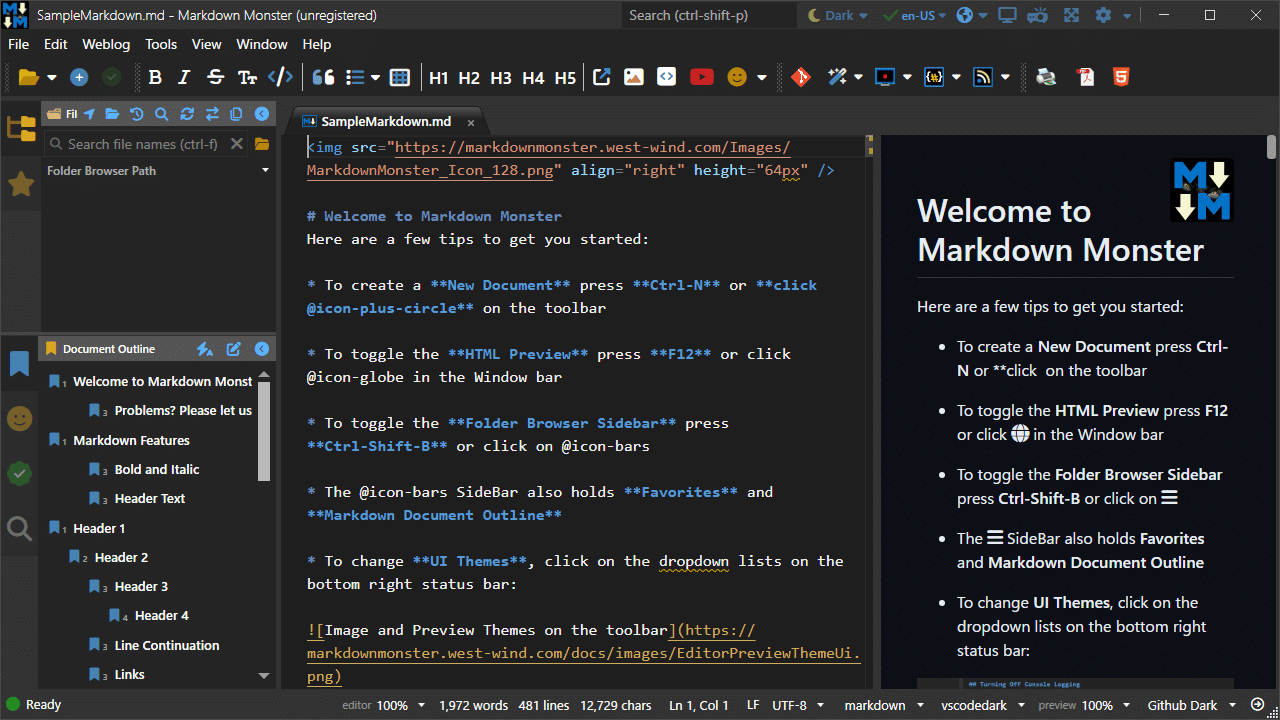Collapse the Document Outline panel
The width and height of the screenshot is (1280, 720).
click(x=262, y=349)
